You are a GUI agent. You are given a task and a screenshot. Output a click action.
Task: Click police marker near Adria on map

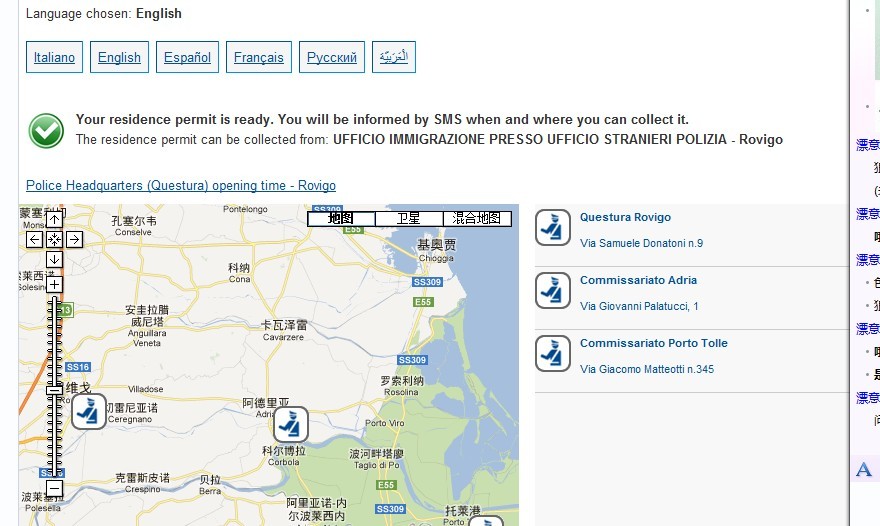pyautogui.click(x=291, y=425)
